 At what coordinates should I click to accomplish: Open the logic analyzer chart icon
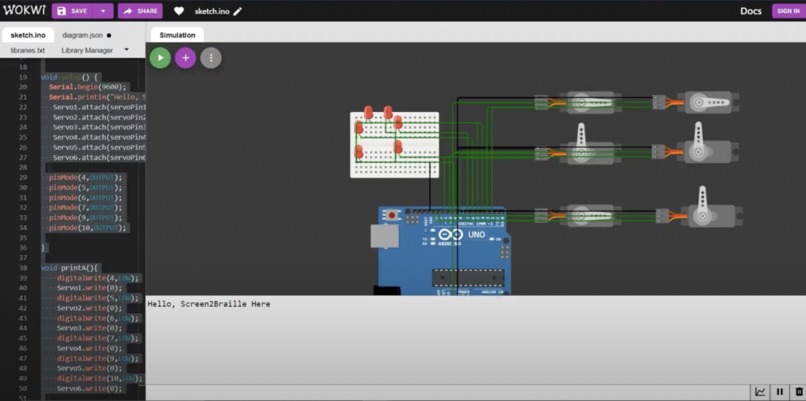coord(760,392)
